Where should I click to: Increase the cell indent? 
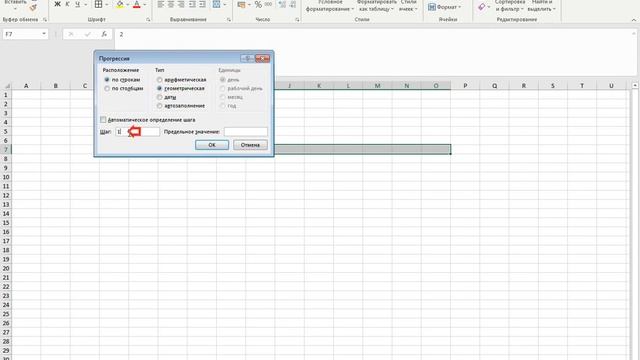pos(202,4)
